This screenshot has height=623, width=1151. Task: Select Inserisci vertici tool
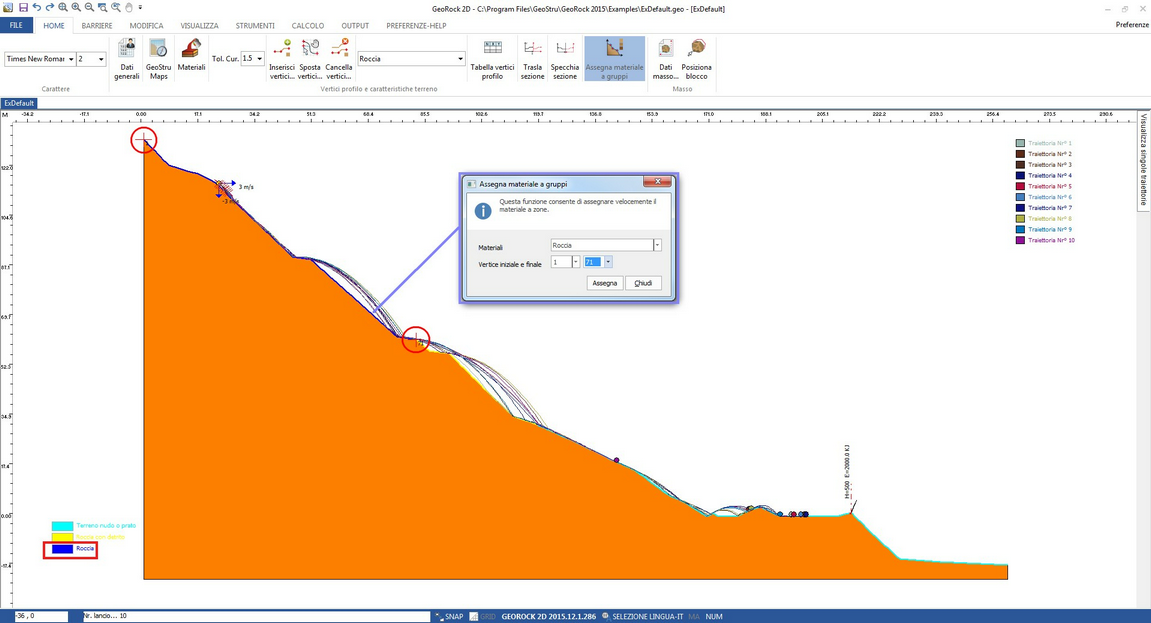click(282, 59)
